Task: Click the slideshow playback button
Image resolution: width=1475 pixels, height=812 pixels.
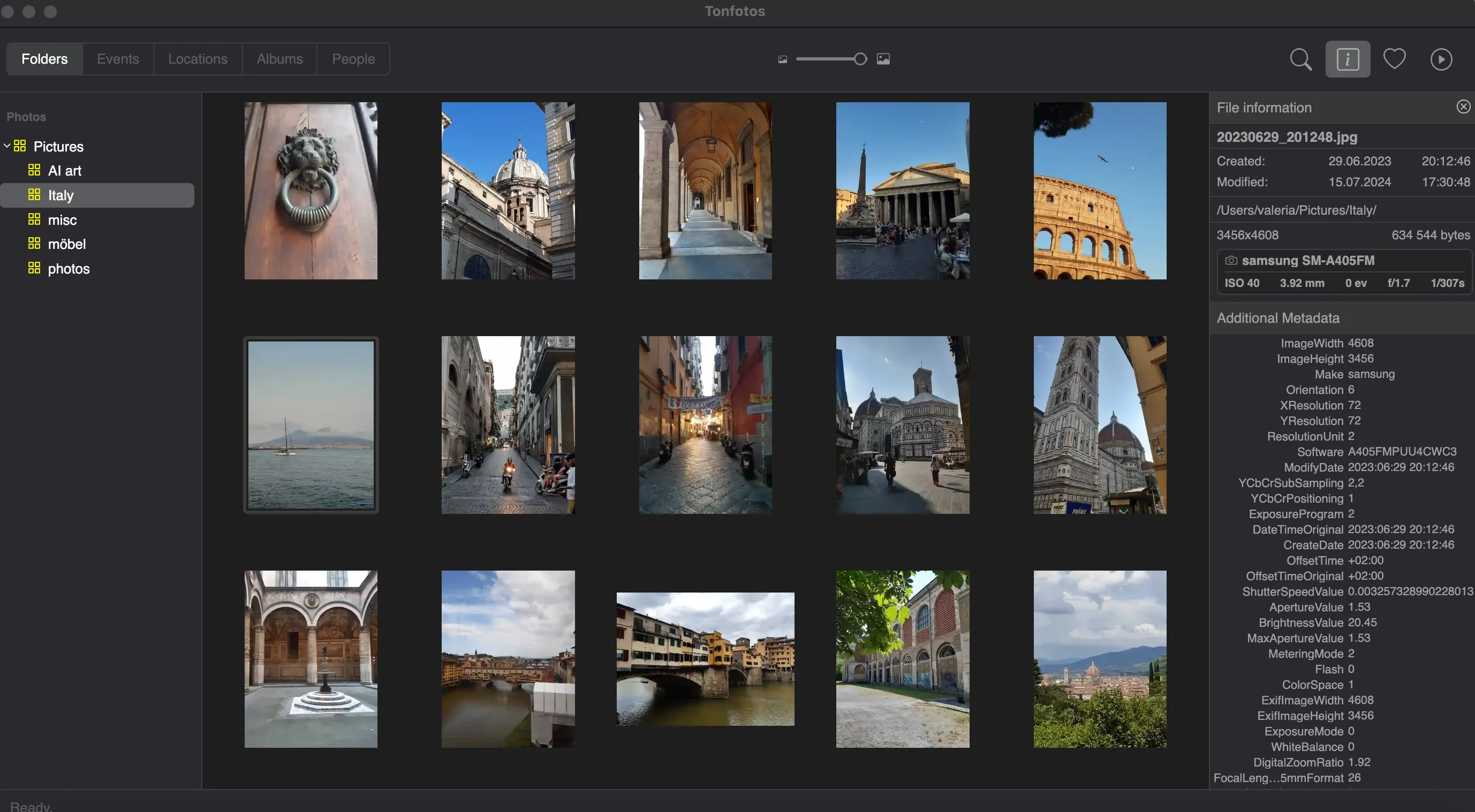Action: pos(1442,59)
